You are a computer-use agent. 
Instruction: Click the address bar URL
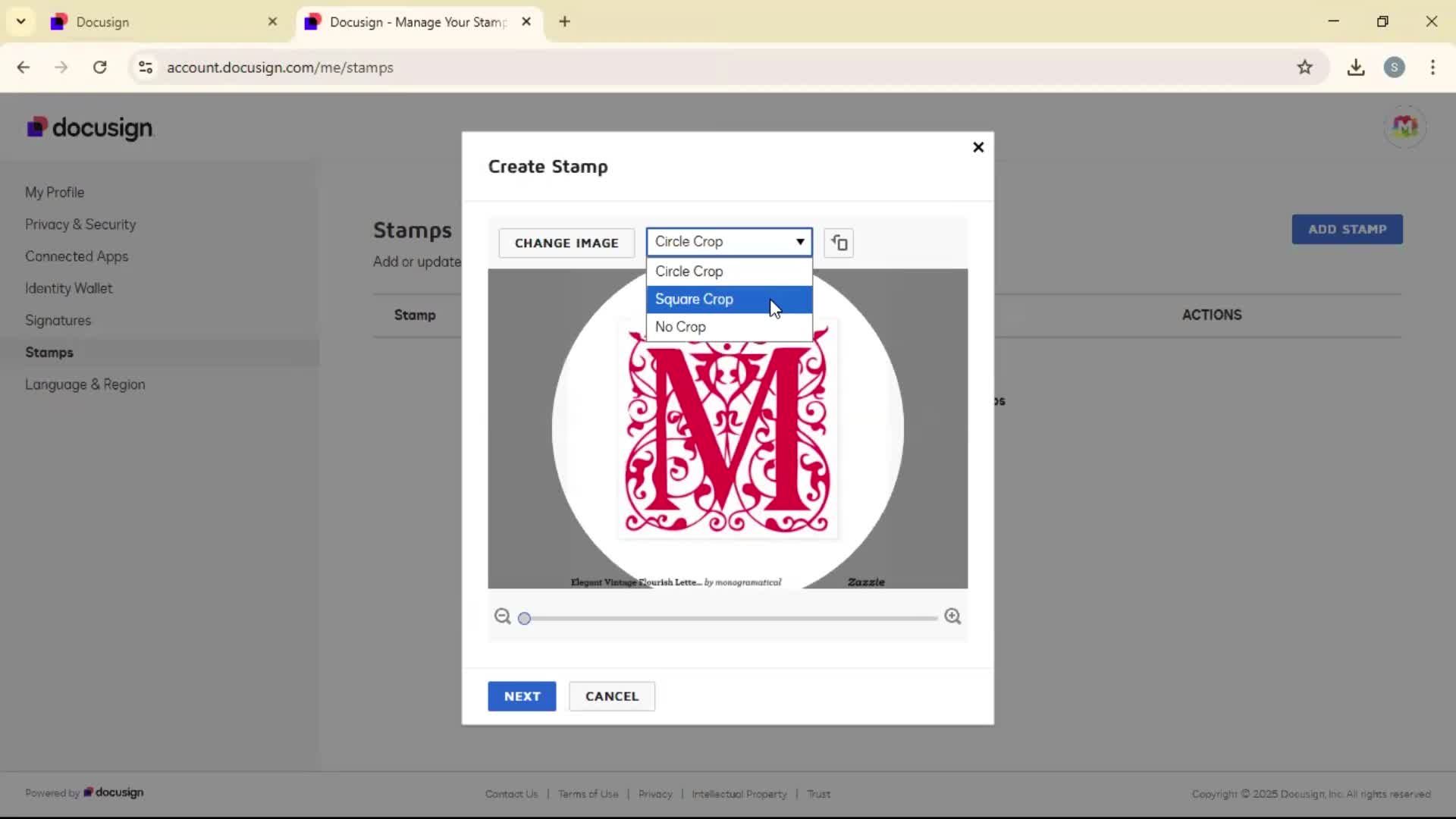click(x=280, y=67)
